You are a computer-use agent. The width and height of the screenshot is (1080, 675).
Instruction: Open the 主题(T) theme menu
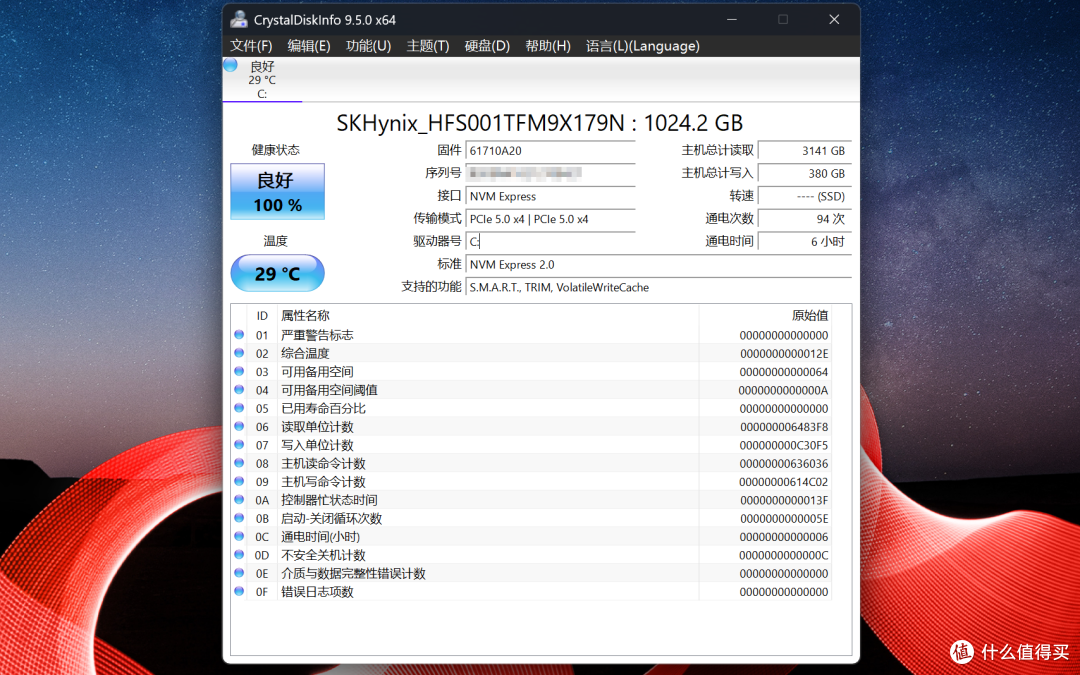[427, 45]
